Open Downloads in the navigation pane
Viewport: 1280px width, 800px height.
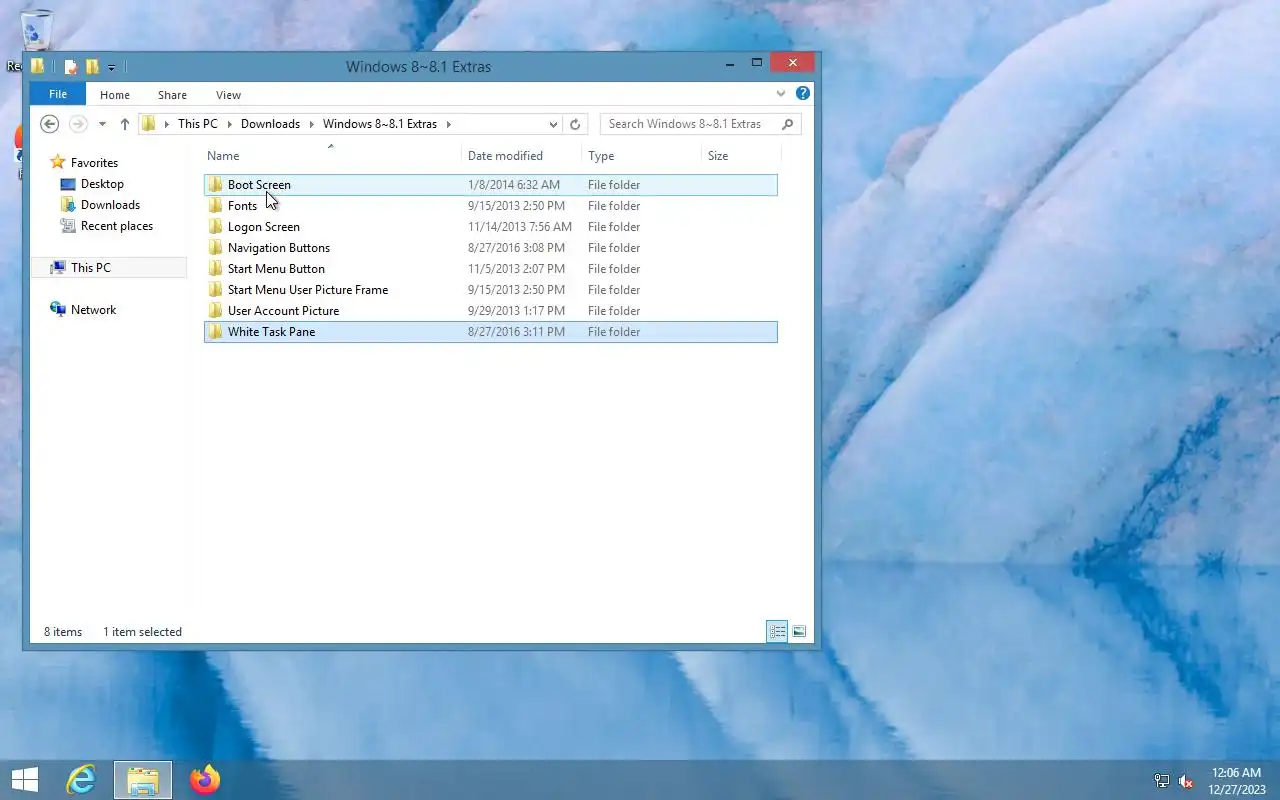[110, 205]
